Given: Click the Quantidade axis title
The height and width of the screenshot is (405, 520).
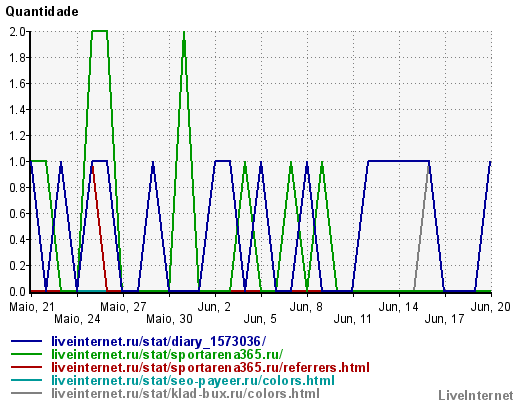Looking at the screenshot, I should pyautogui.click(x=42, y=12).
